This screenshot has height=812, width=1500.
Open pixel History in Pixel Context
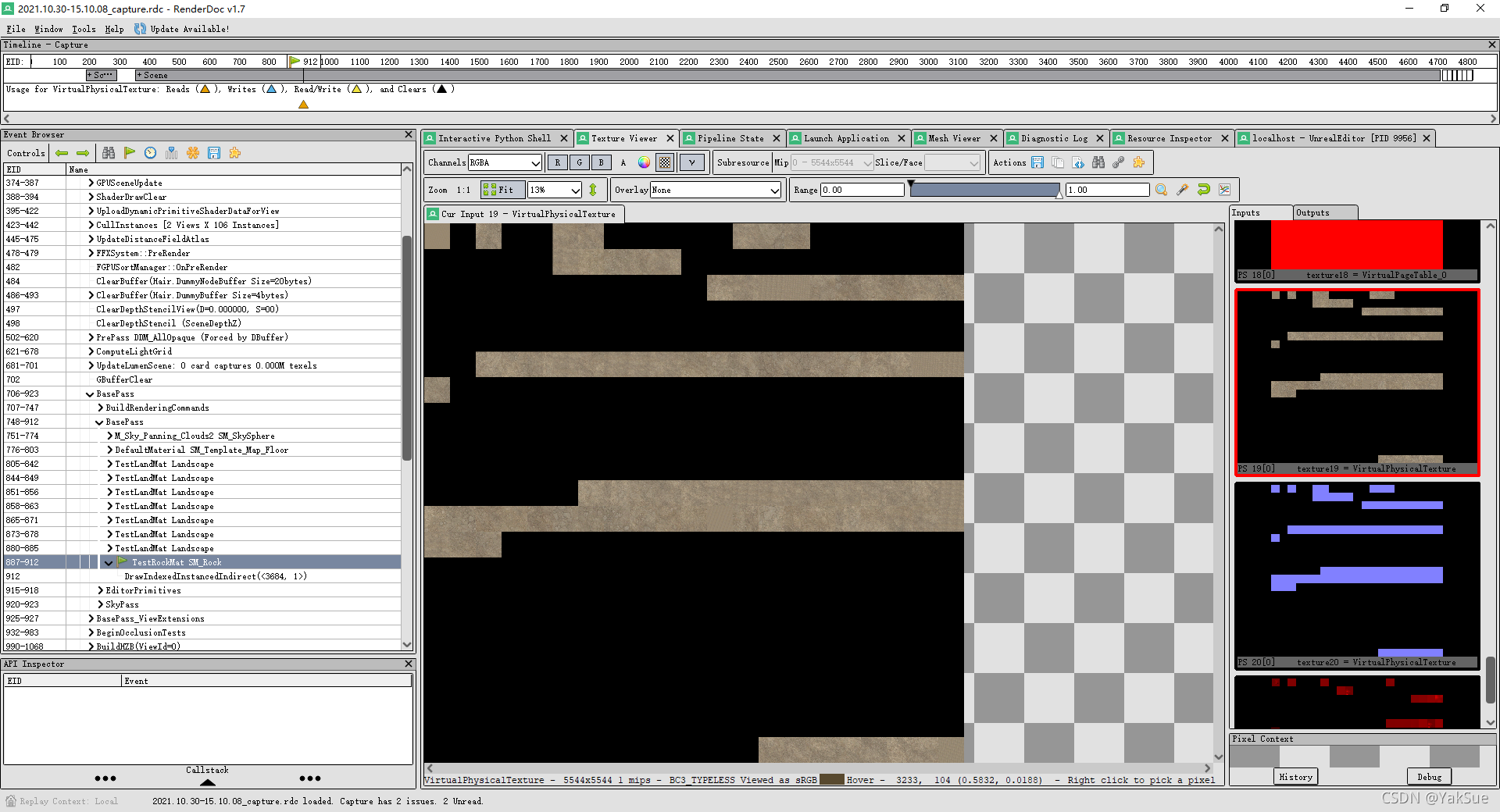(x=1295, y=776)
